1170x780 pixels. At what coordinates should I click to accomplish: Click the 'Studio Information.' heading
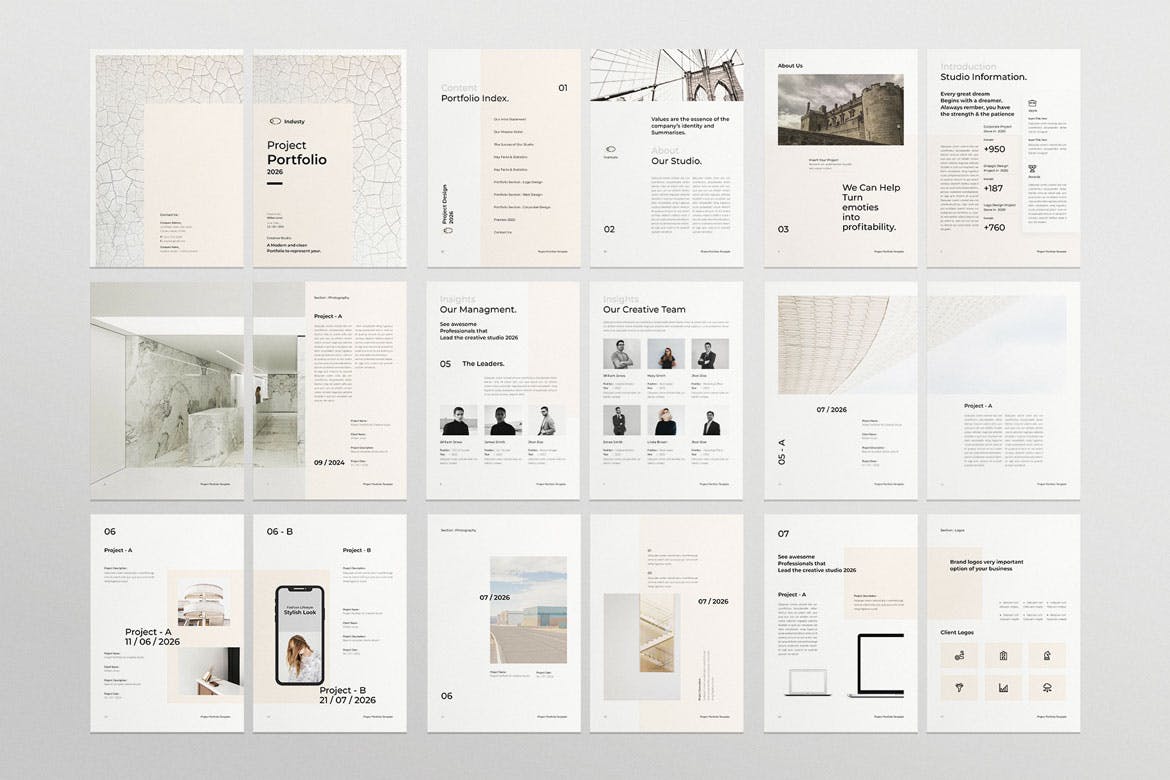[983, 77]
